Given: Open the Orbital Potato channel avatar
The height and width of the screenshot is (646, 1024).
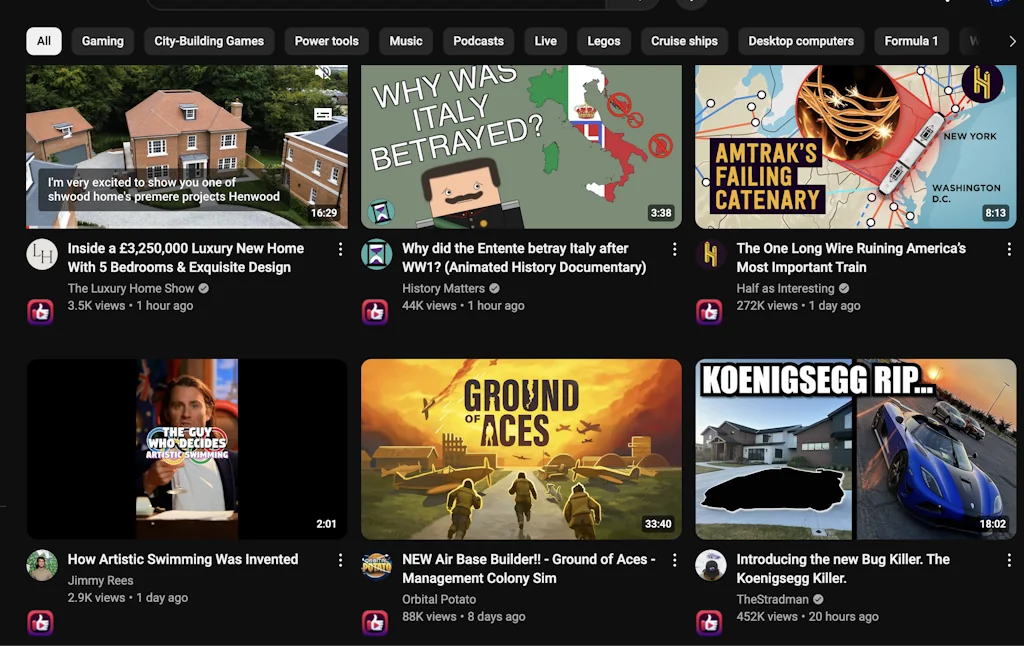Looking at the screenshot, I should click(x=377, y=566).
